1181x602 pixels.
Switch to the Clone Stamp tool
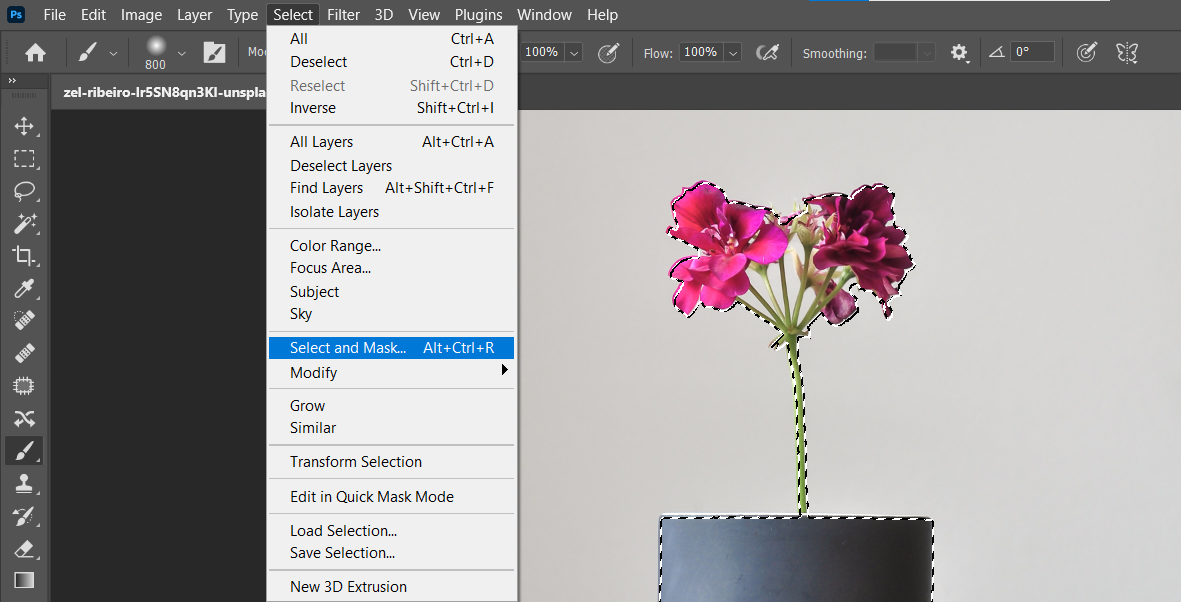pyautogui.click(x=24, y=483)
